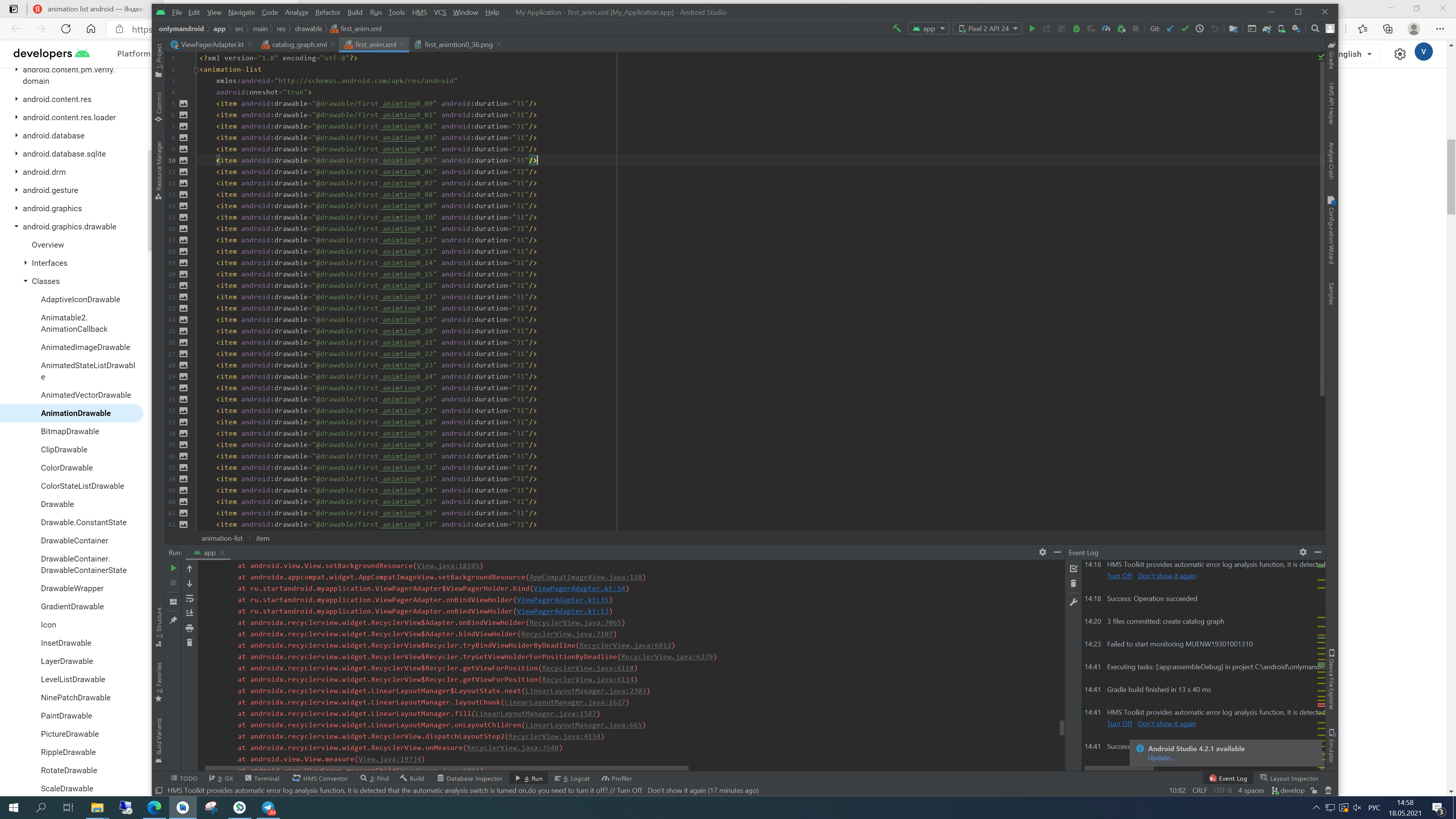The image size is (1456, 819).
Task: Click Turn Off link at 14:18 log
Action: 1119,576
